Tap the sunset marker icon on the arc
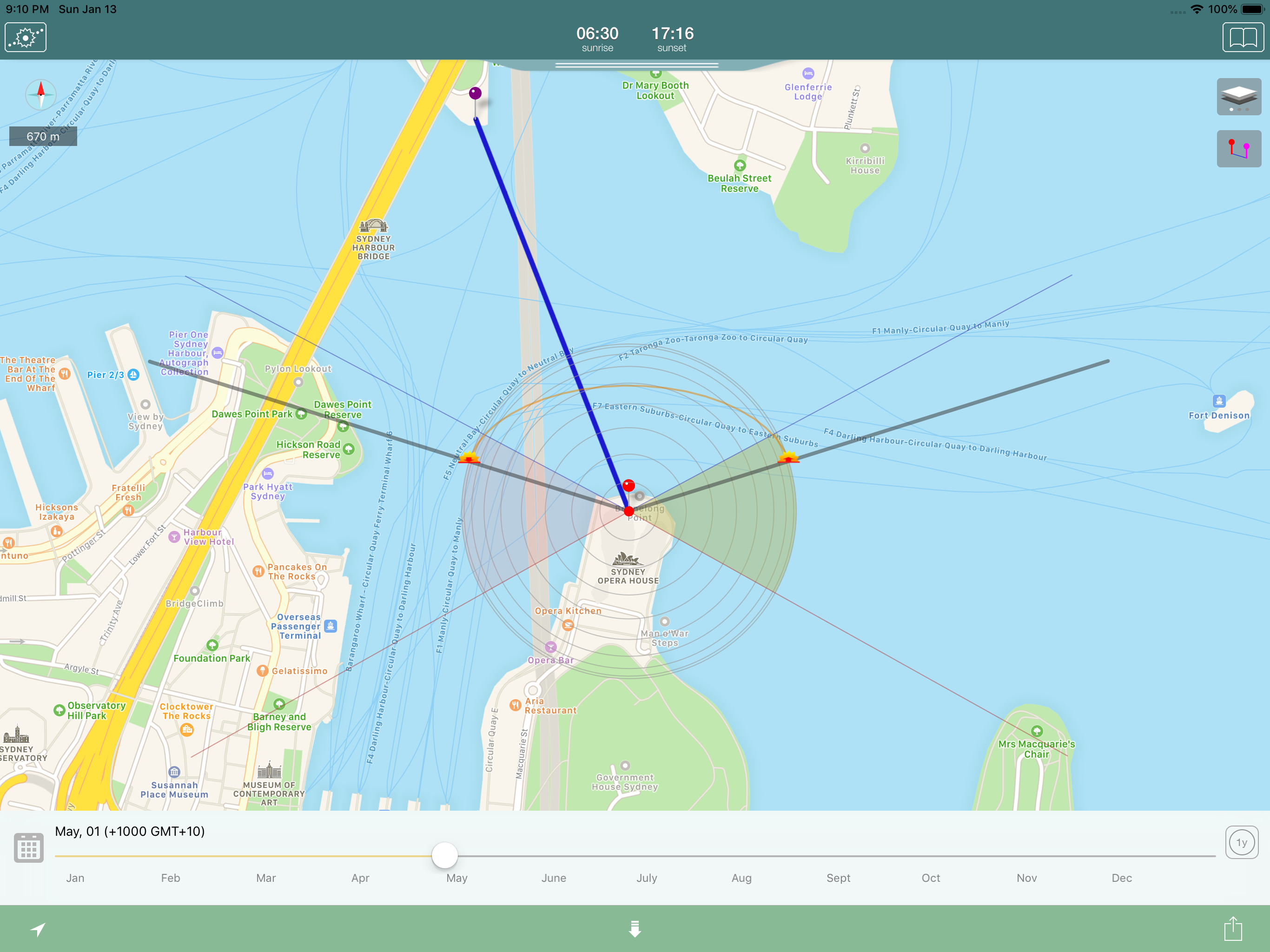 point(469,457)
